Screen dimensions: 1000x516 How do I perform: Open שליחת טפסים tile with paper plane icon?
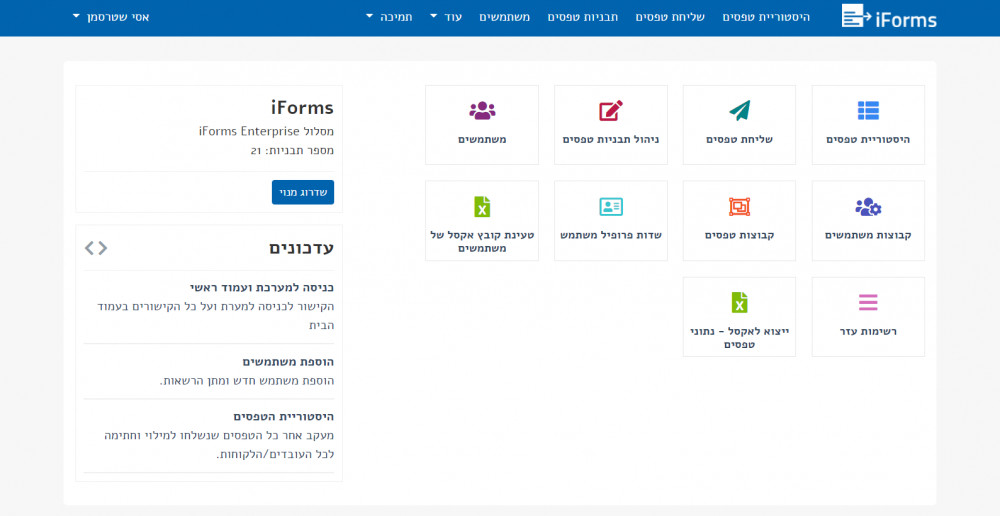point(739,125)
